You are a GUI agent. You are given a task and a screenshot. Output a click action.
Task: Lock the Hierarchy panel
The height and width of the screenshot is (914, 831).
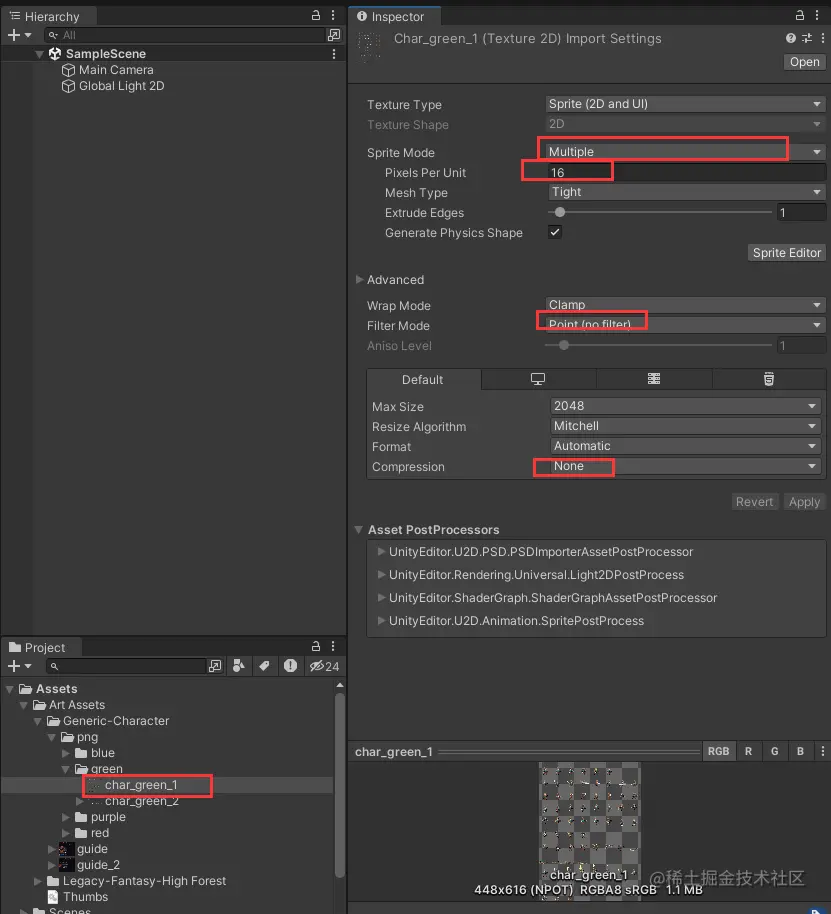pos(316,16)
